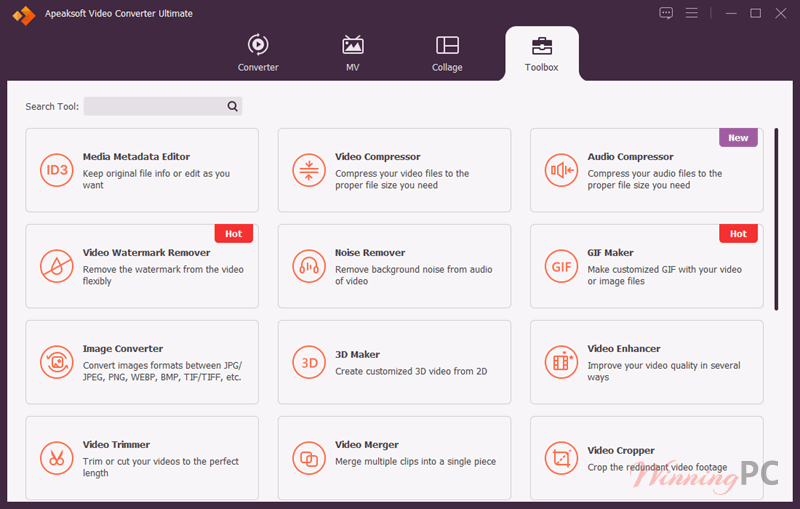Click the New badge on Audio Compressor
800x509 pixels.
(x=738, y=138)
